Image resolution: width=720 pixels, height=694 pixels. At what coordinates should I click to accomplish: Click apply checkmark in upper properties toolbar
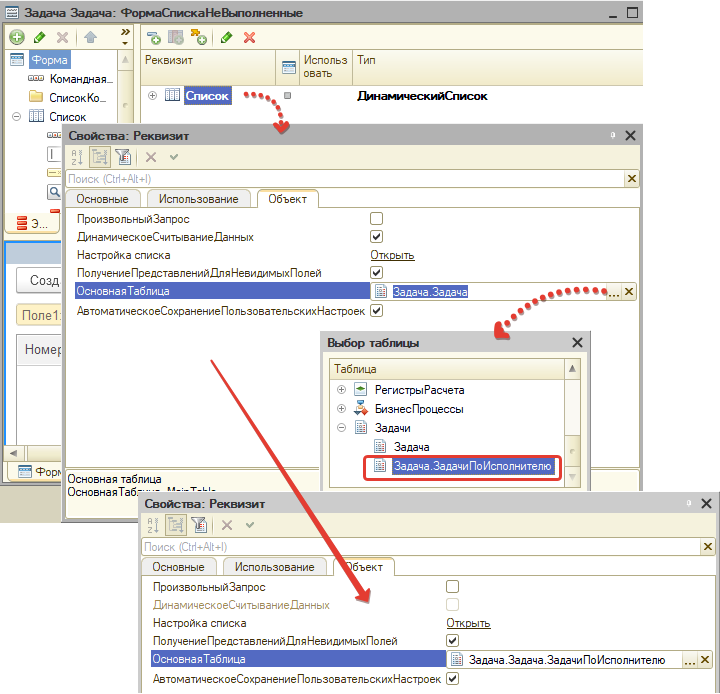tap(174, 157)
